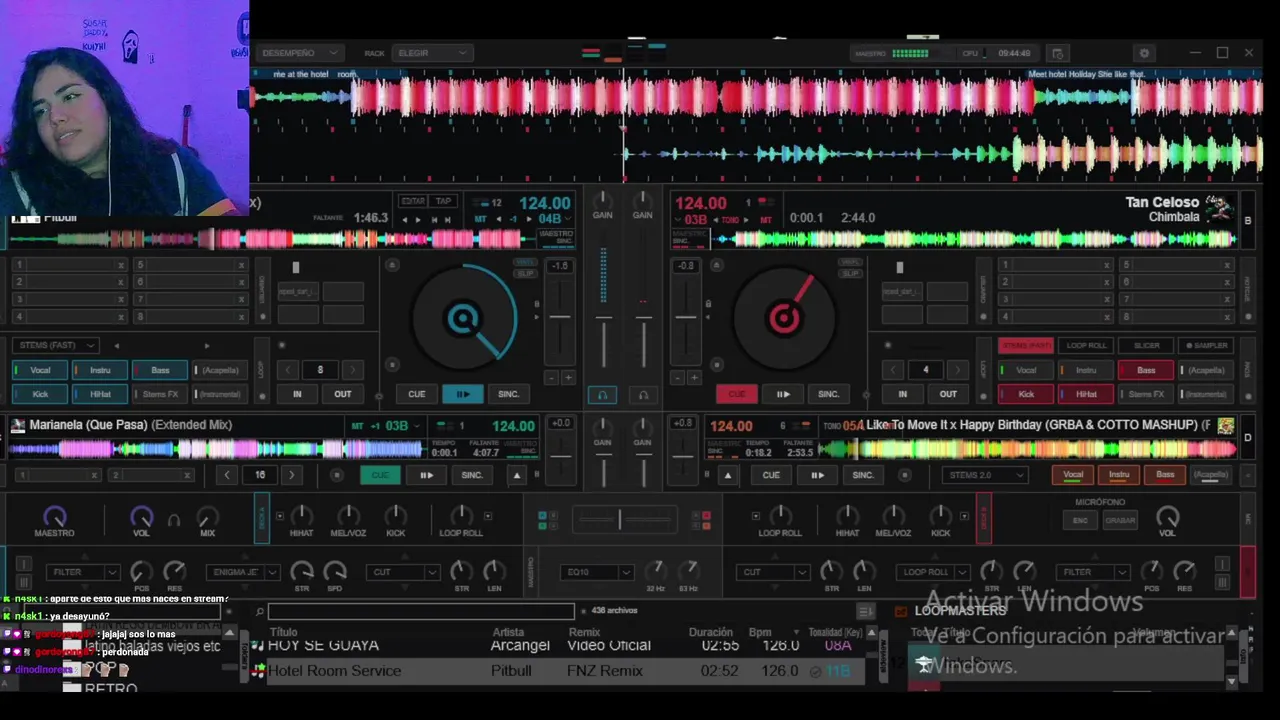Open left deck STEMS (FAST) pad dropdown
This screenshot has height=720, width=1280.
(56, 345)
